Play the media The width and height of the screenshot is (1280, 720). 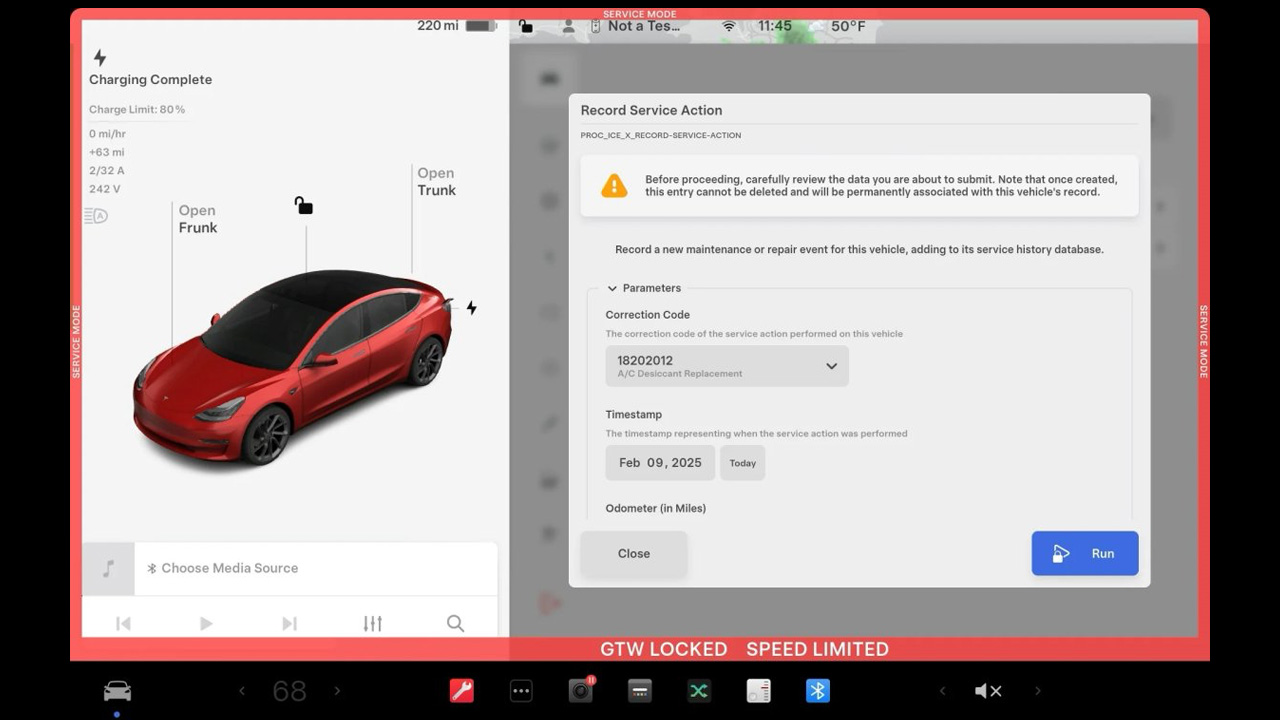pos(206,623)
